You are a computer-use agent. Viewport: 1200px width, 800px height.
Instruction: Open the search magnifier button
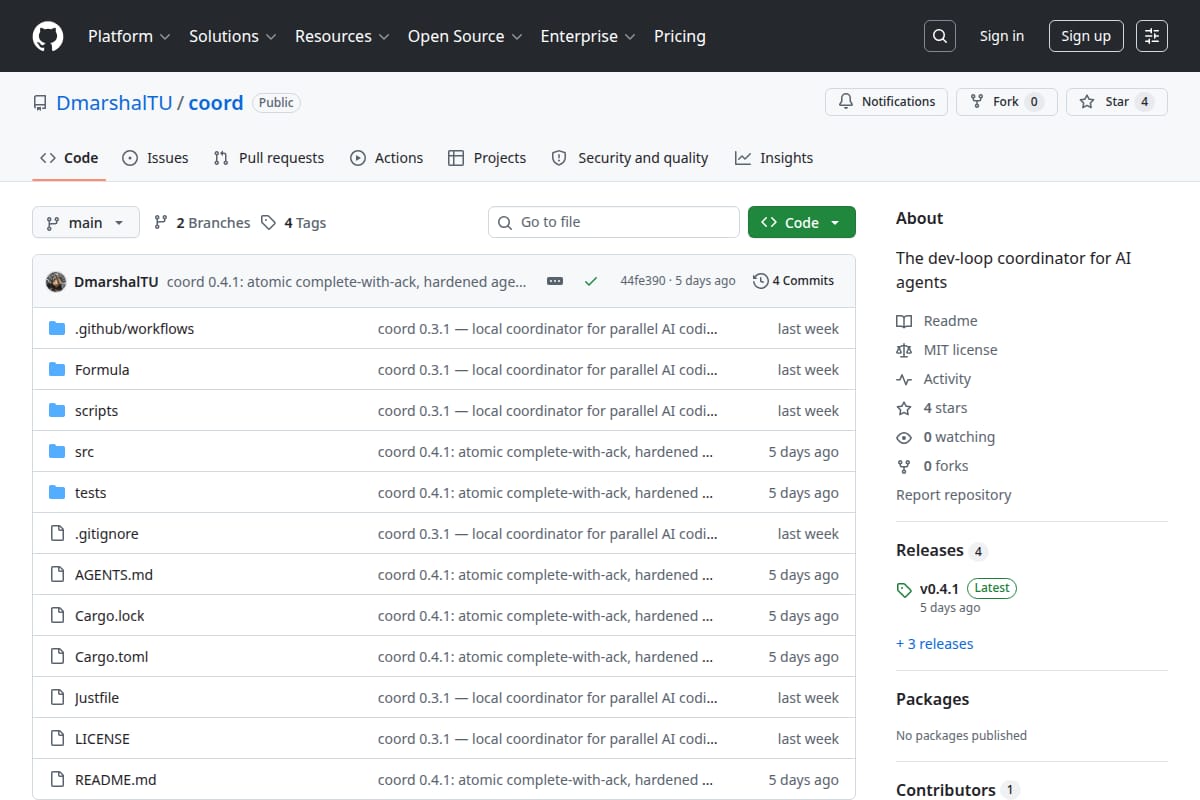939,36
